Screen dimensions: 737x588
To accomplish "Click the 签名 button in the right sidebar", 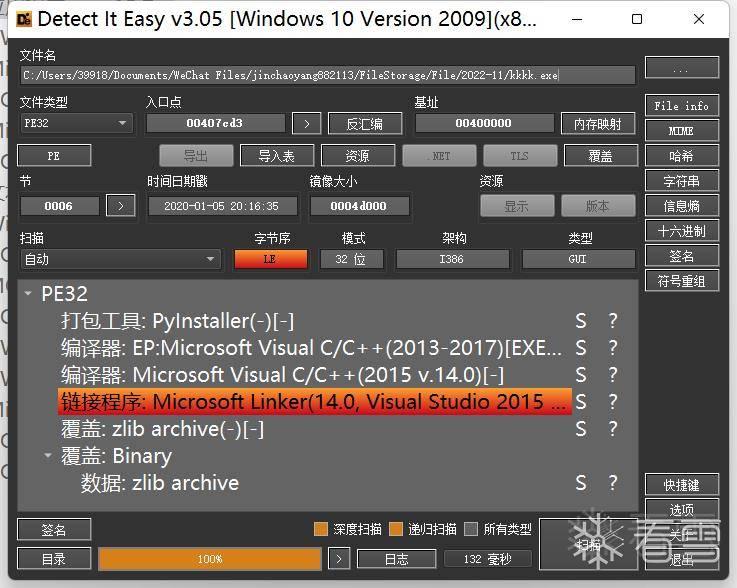I will [x=682, y=256].
